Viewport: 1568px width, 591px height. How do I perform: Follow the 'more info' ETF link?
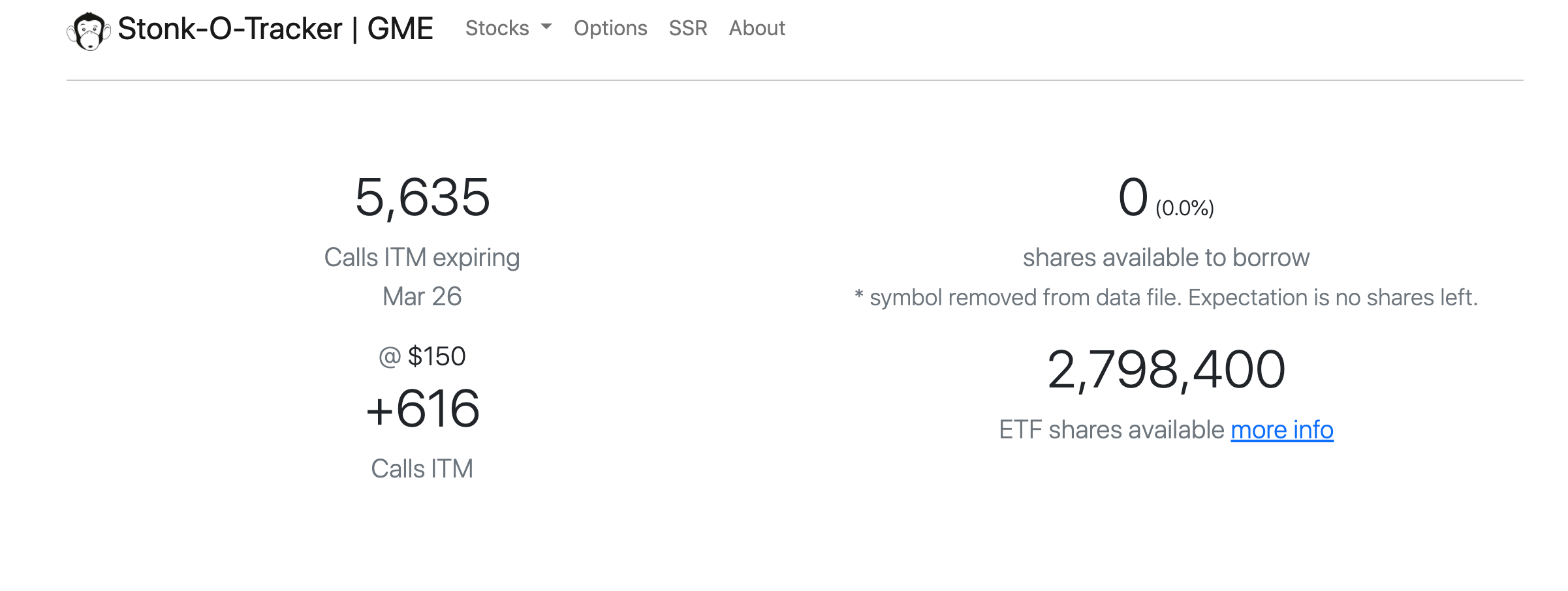[x=1281, y=430]
